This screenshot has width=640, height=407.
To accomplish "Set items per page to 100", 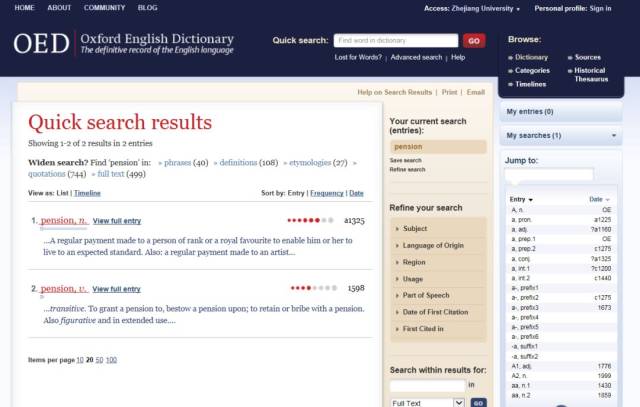I will click(111, 360).
